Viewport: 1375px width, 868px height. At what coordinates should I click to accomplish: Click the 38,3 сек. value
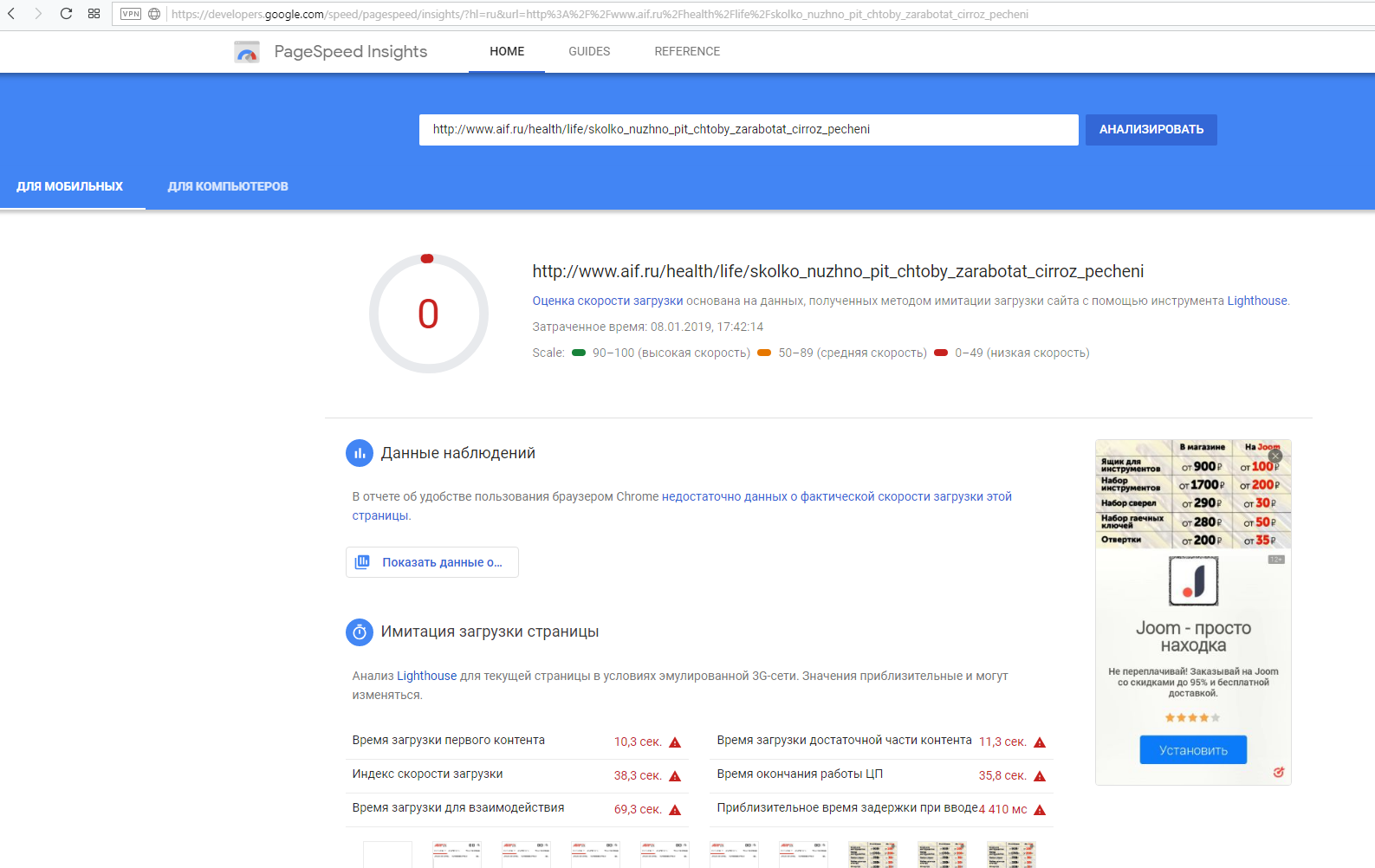click(x=638, y=776)
